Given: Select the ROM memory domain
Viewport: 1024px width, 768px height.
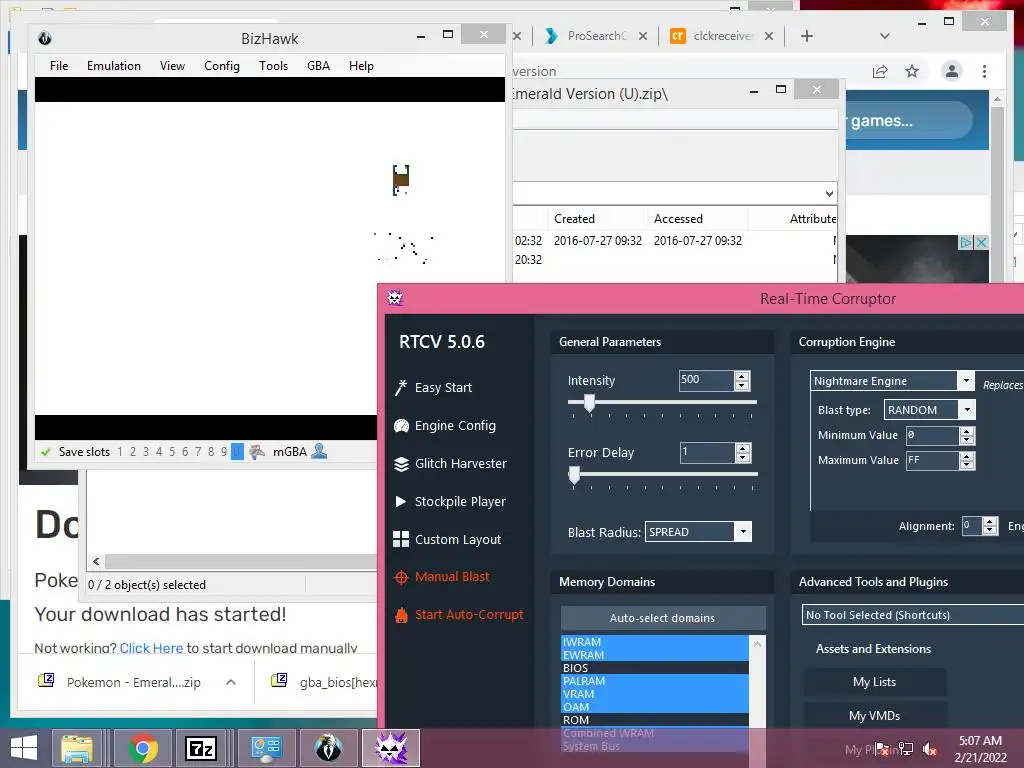Looking at the screenshot, I should coord(655,720).
